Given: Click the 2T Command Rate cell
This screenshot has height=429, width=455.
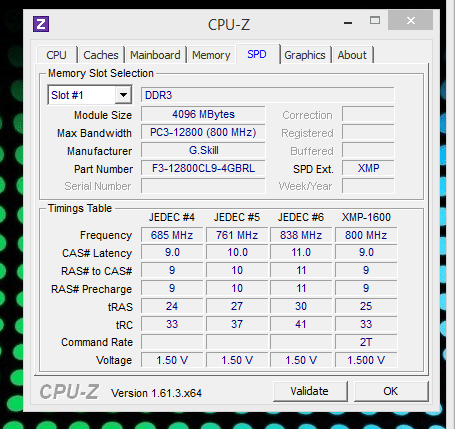Looking at the screenshot, I should click(x=366, y=342).
